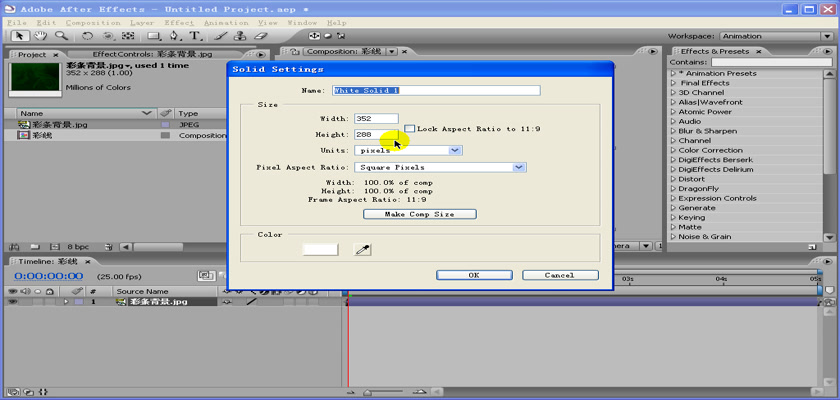This screenshot has height=400, width=840.
Task: Expand the Keying effects category
Action: point(673,217)
